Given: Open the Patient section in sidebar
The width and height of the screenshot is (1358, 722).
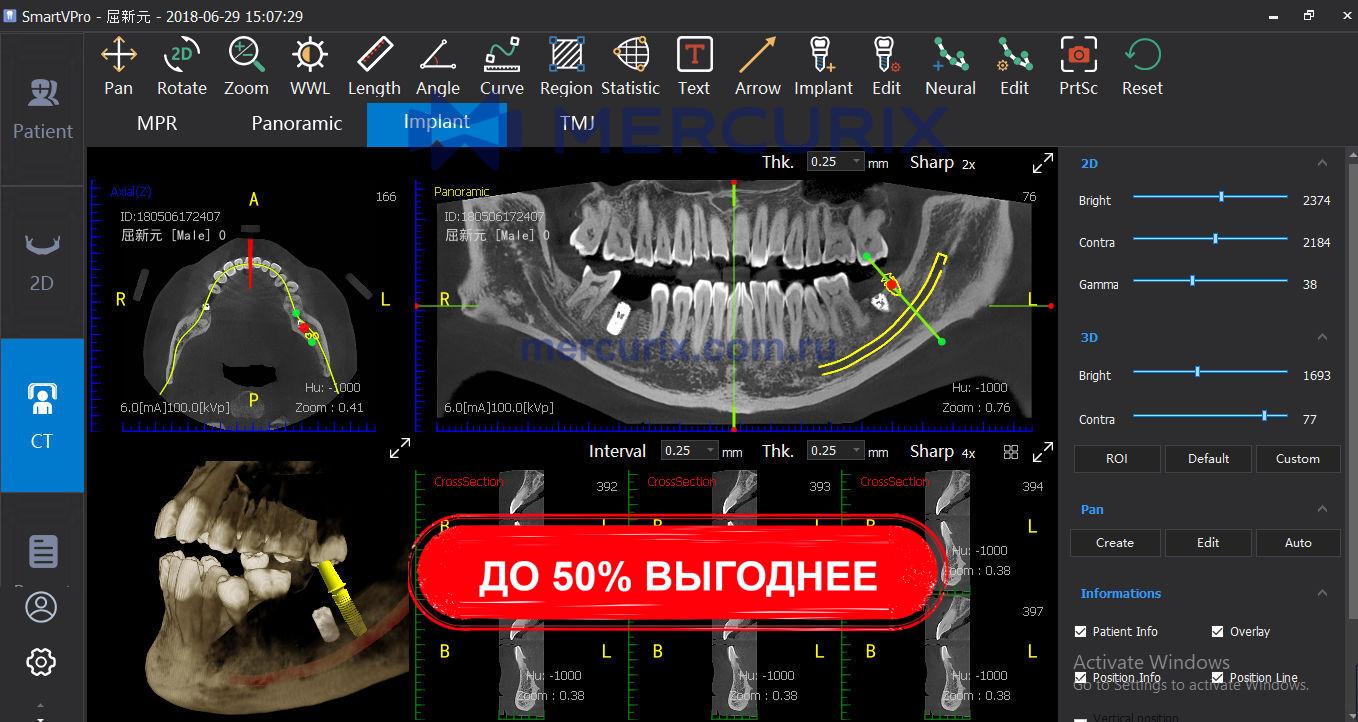Looking at the screenshot, I should pos(42,108).
